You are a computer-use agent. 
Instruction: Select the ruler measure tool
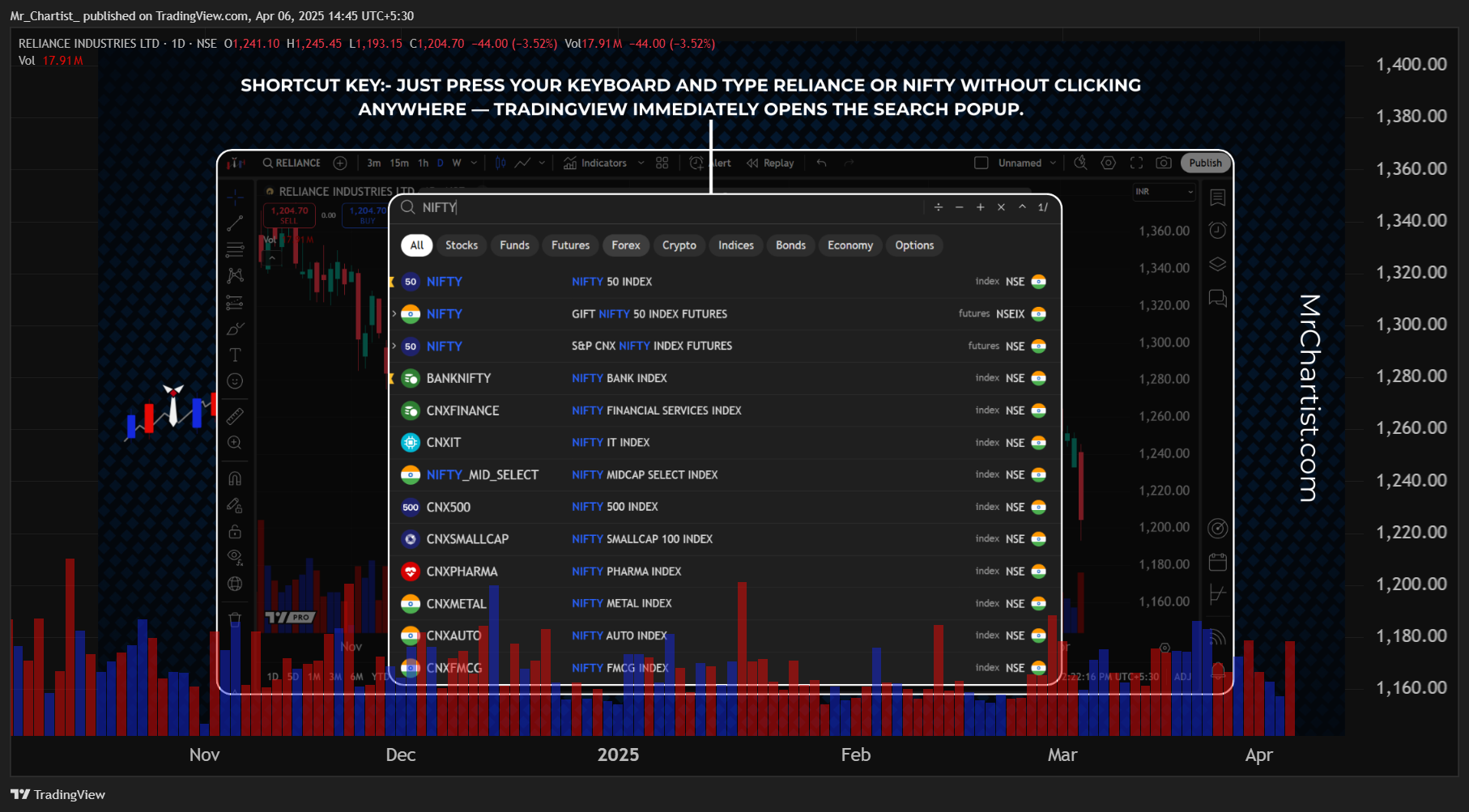(235, 416)
